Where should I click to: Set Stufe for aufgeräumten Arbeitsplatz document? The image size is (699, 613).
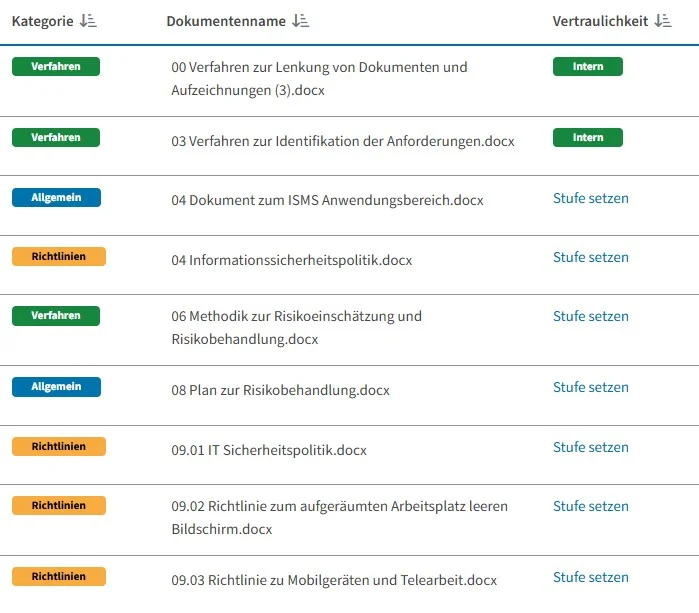590,506
